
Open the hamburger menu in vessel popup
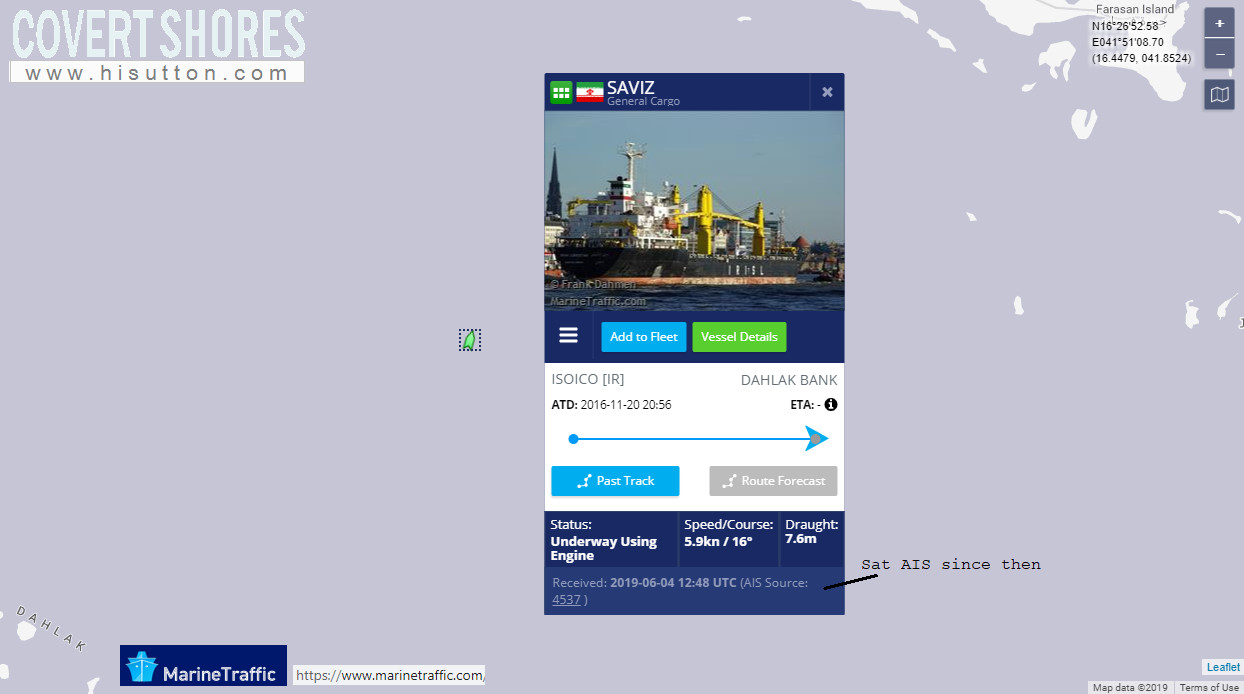(x=568, y=336)
